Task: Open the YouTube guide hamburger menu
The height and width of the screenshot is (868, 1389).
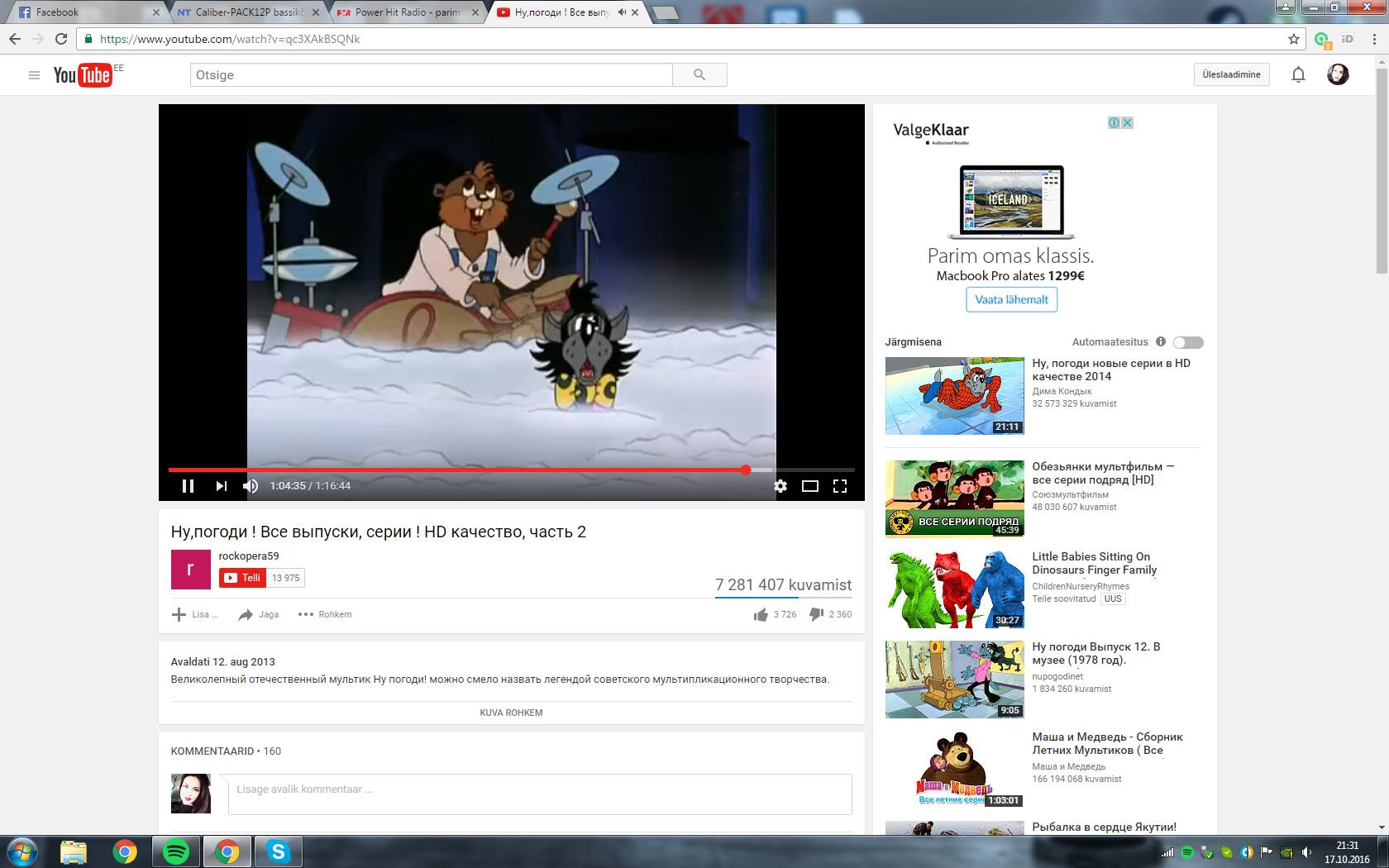Action: (34, 75)
